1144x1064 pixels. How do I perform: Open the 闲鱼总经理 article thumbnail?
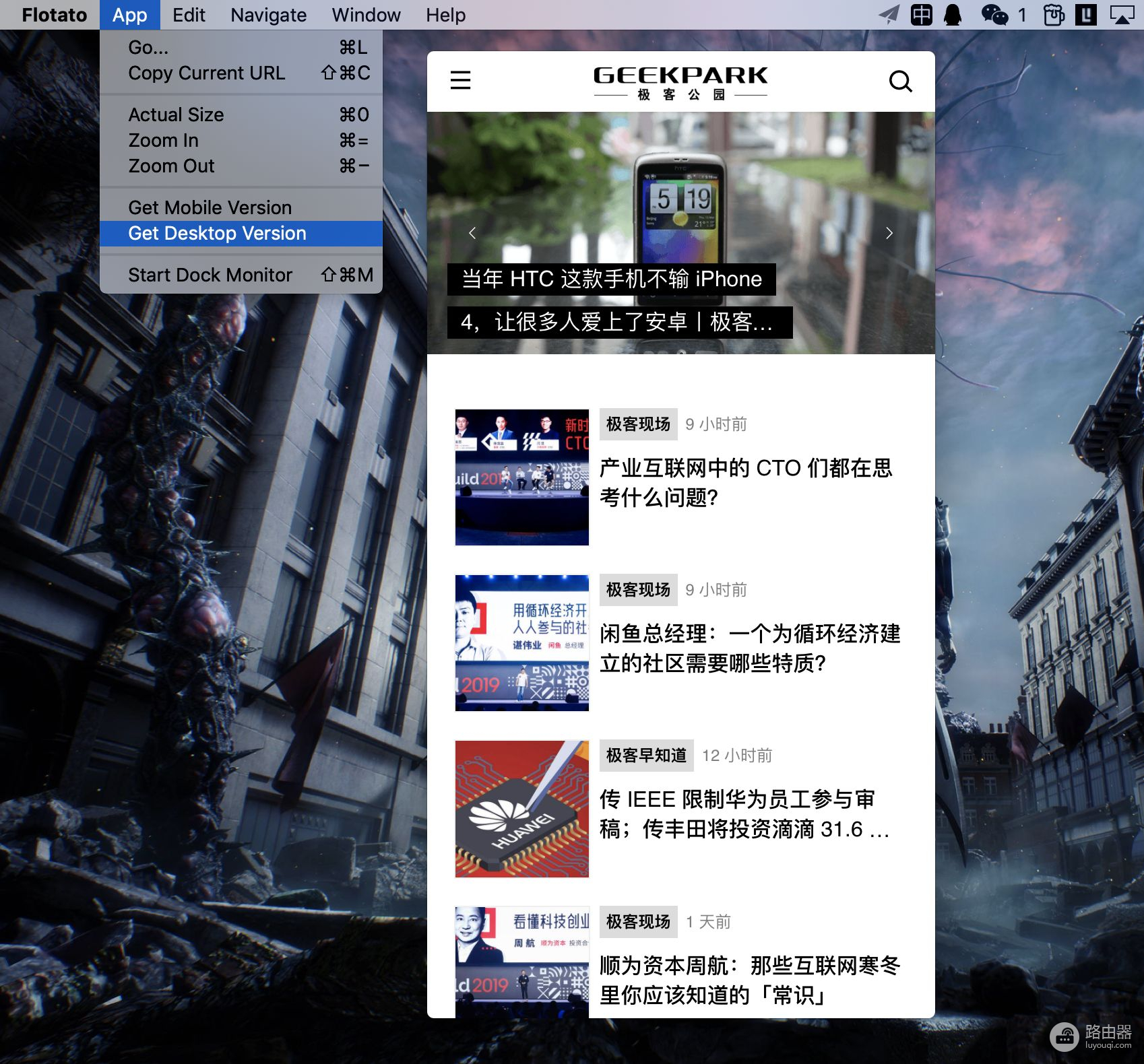pos(522,643)
